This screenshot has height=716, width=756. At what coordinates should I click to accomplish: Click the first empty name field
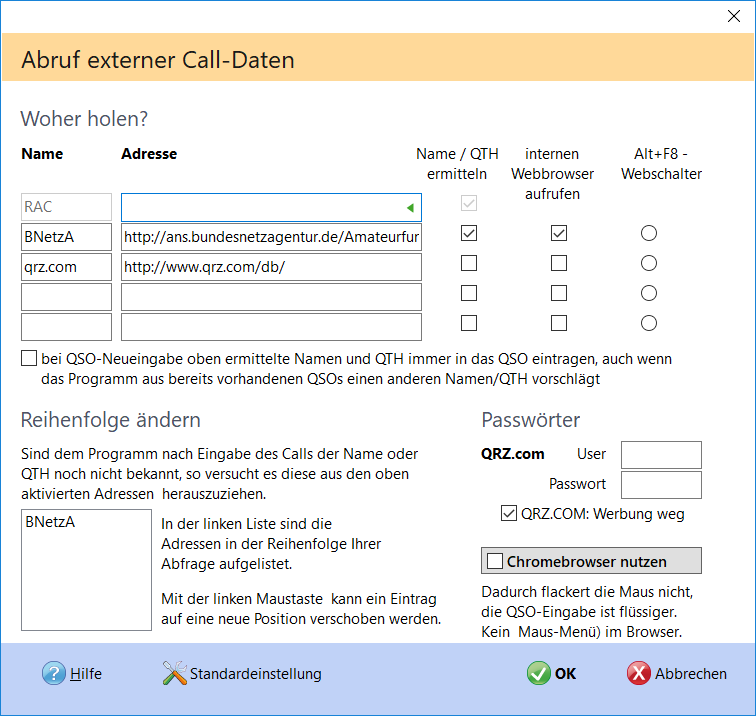[67, 297]
